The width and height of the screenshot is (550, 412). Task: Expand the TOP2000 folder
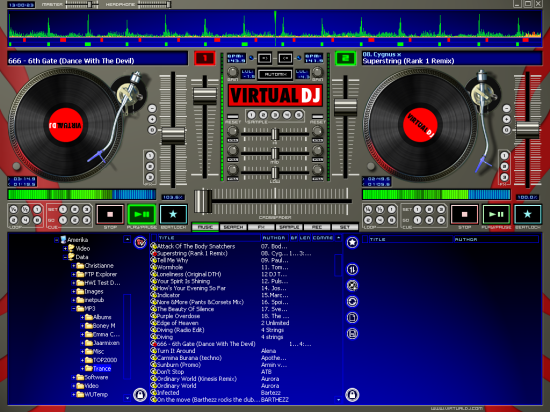pos(82,360)
